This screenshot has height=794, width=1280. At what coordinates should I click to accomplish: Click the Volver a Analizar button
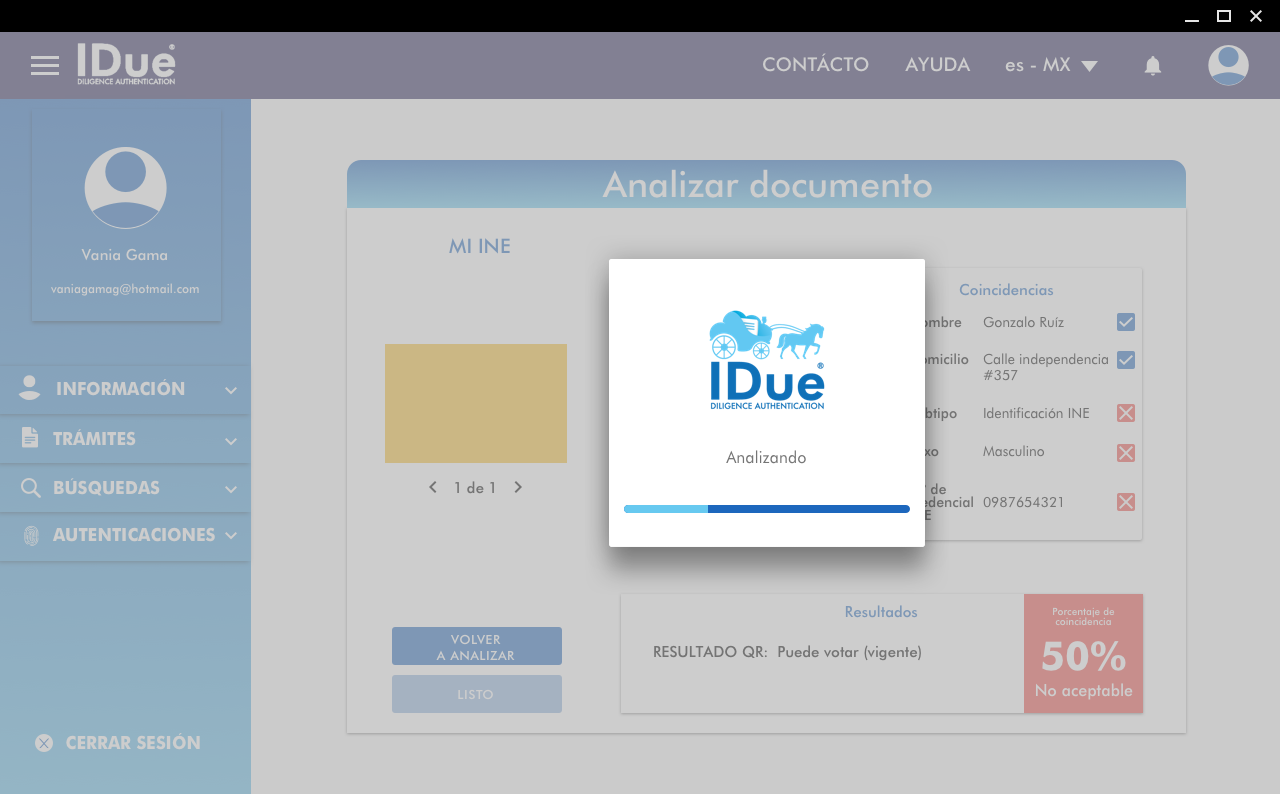coord(477,647)
